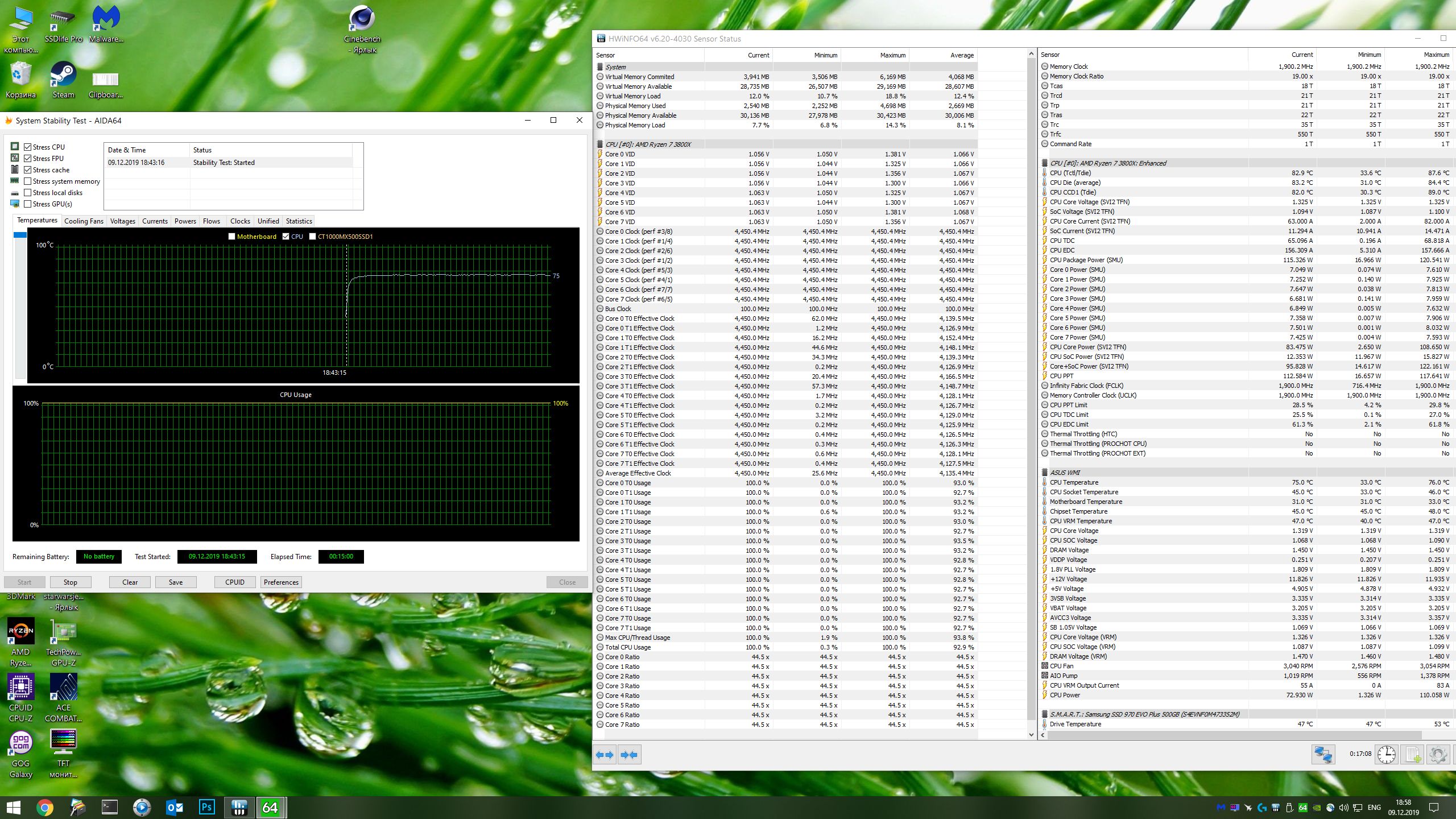This screenshot has height=819, width=1456.
Task: Click the Preferences button
Action: click(281, 582)
